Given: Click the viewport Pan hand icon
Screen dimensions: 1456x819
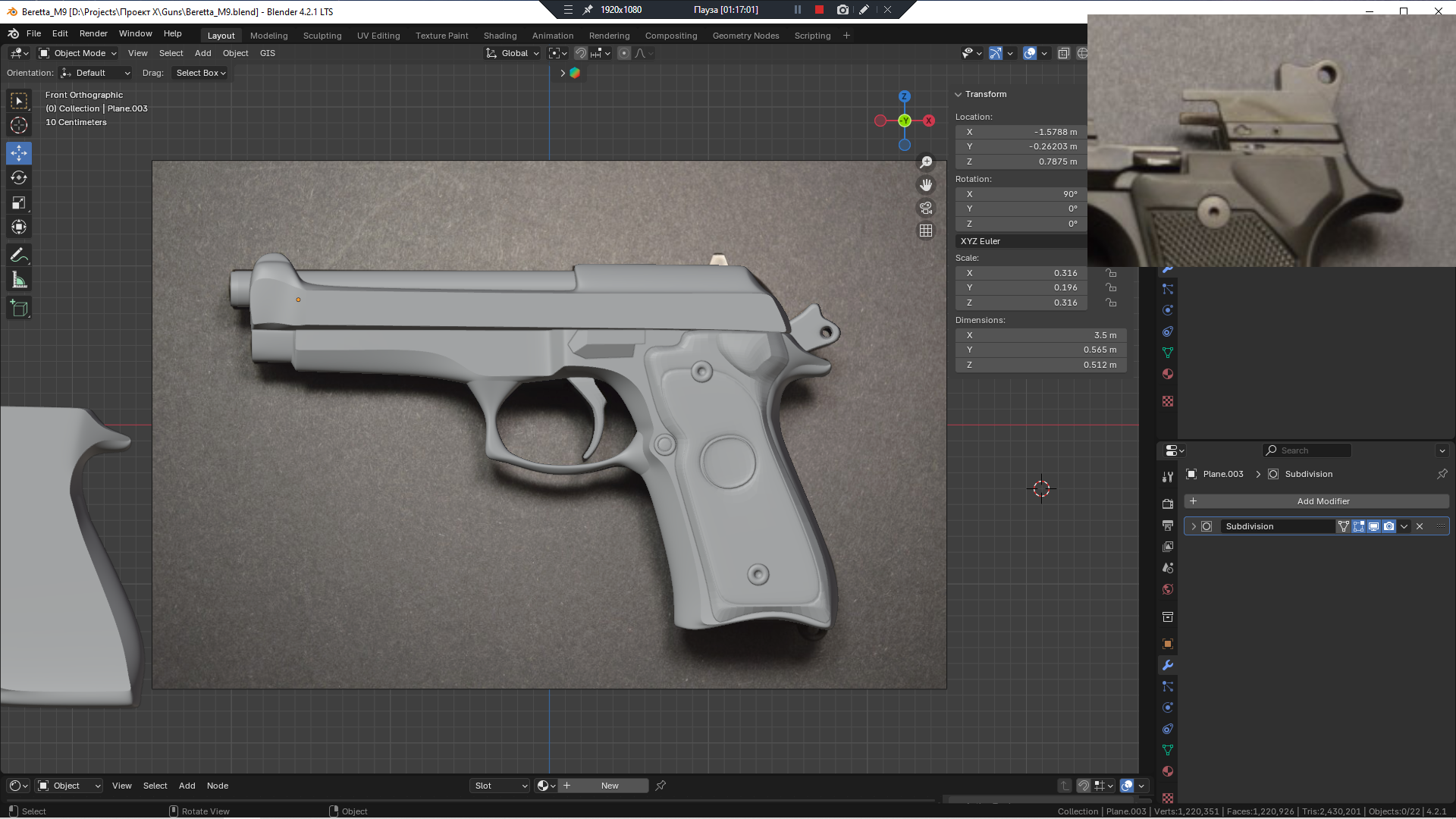Looking at the screenshot, I should pos(926,185).
